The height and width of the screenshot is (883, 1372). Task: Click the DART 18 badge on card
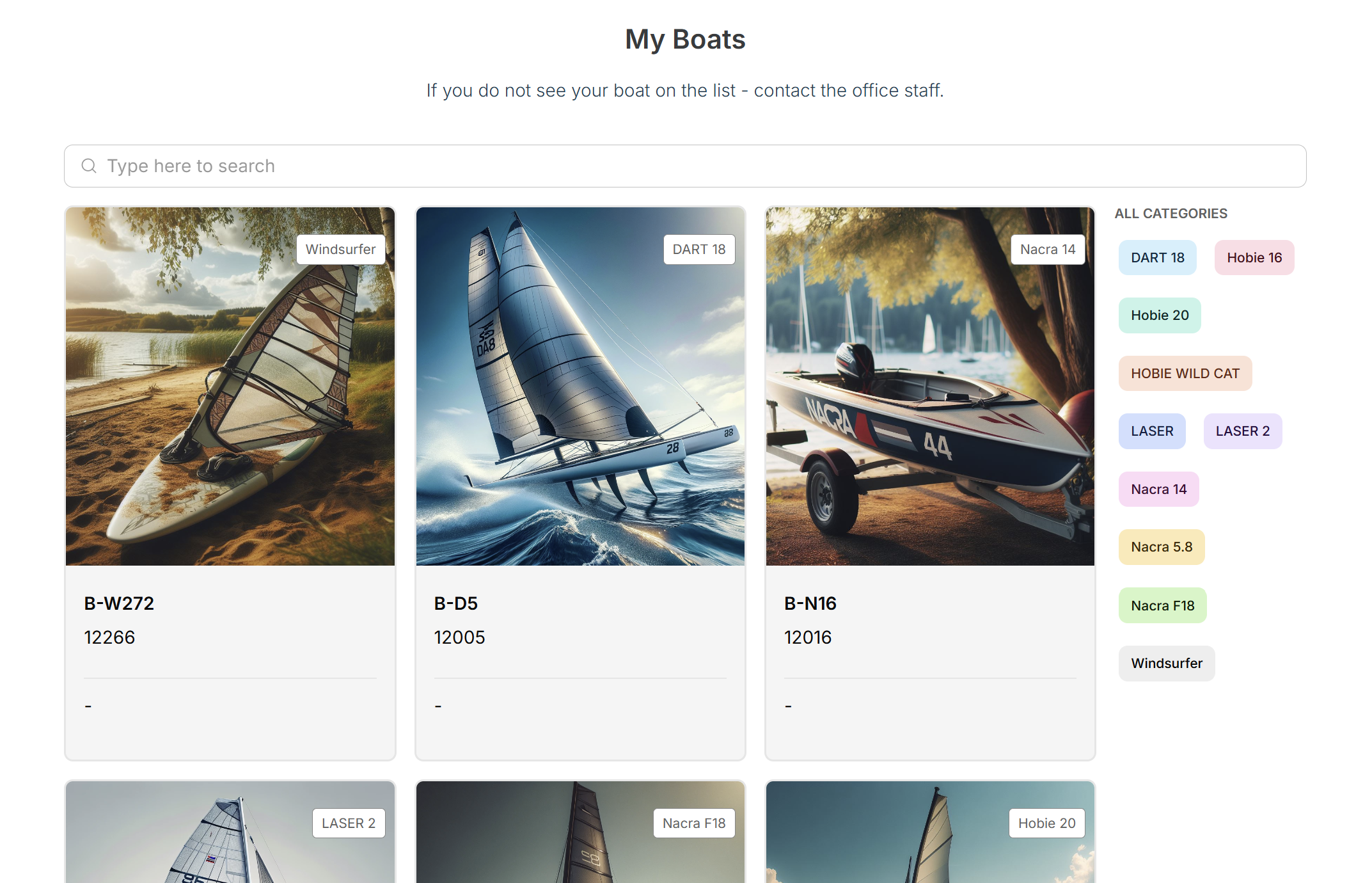pos(698,249)
